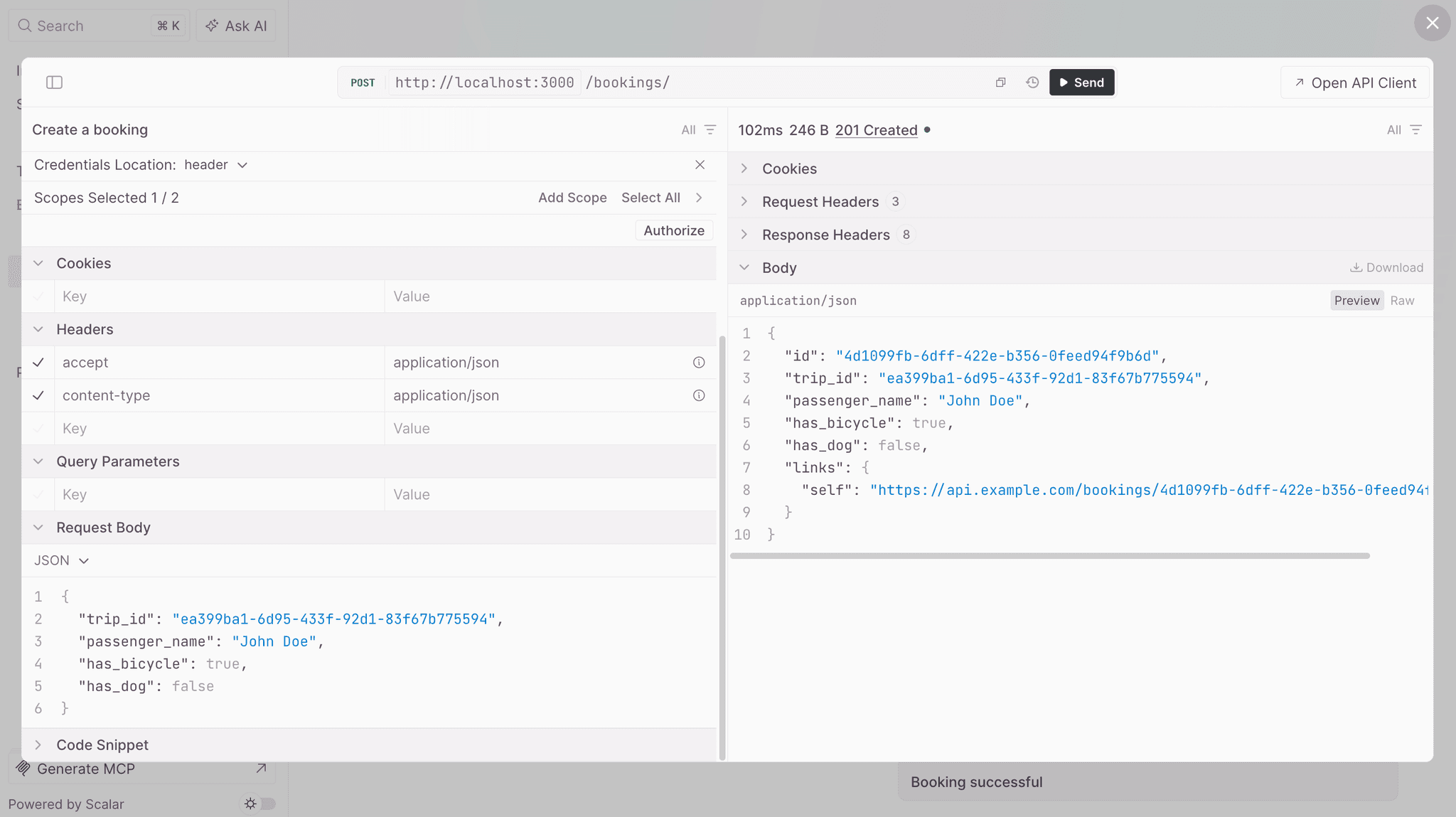
Task: Click the Cookies Key input field
Action: point(219,297)
